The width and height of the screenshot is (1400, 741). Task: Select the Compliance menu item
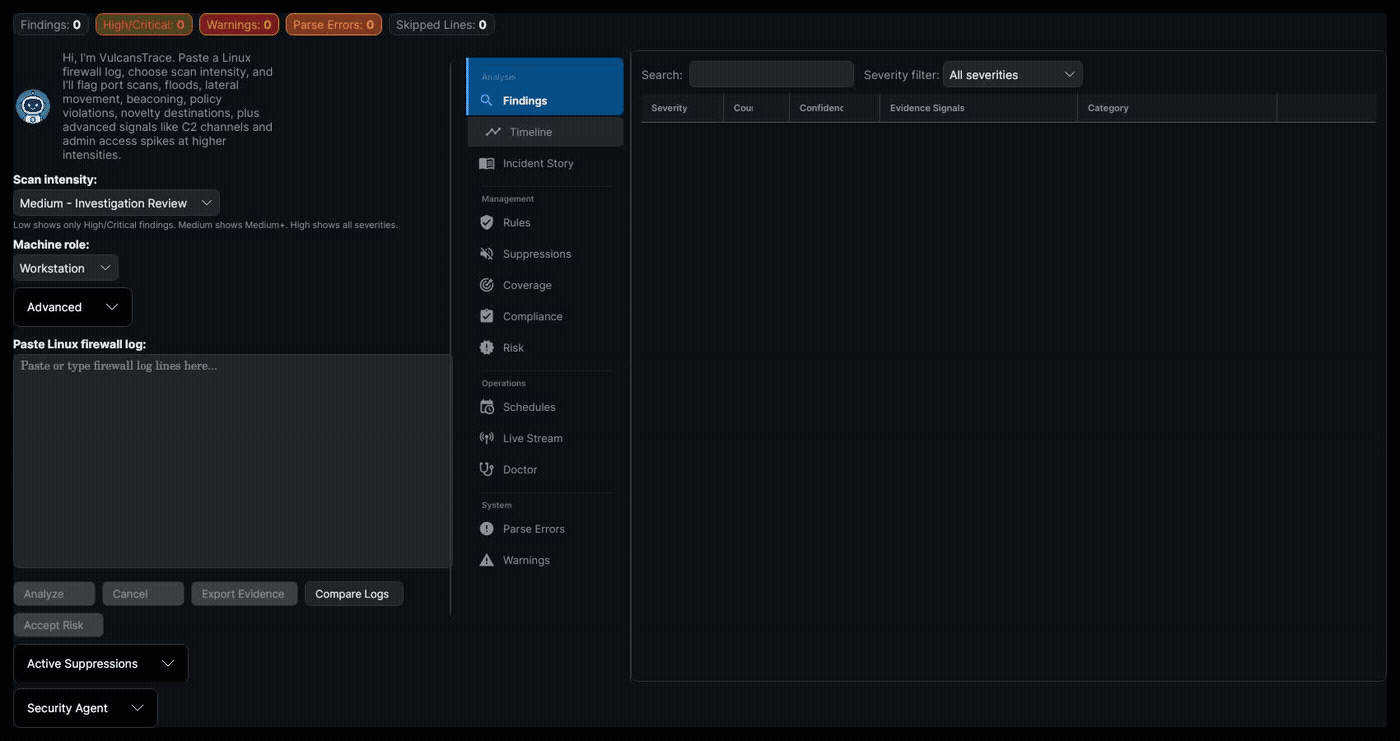coord(545,316)
